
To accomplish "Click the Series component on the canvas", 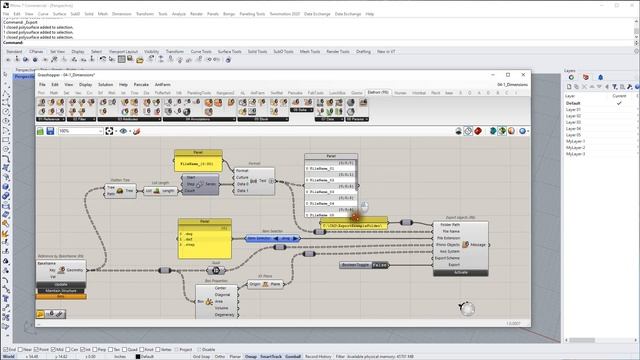I will pyautogui.click(x=200, y=184).
